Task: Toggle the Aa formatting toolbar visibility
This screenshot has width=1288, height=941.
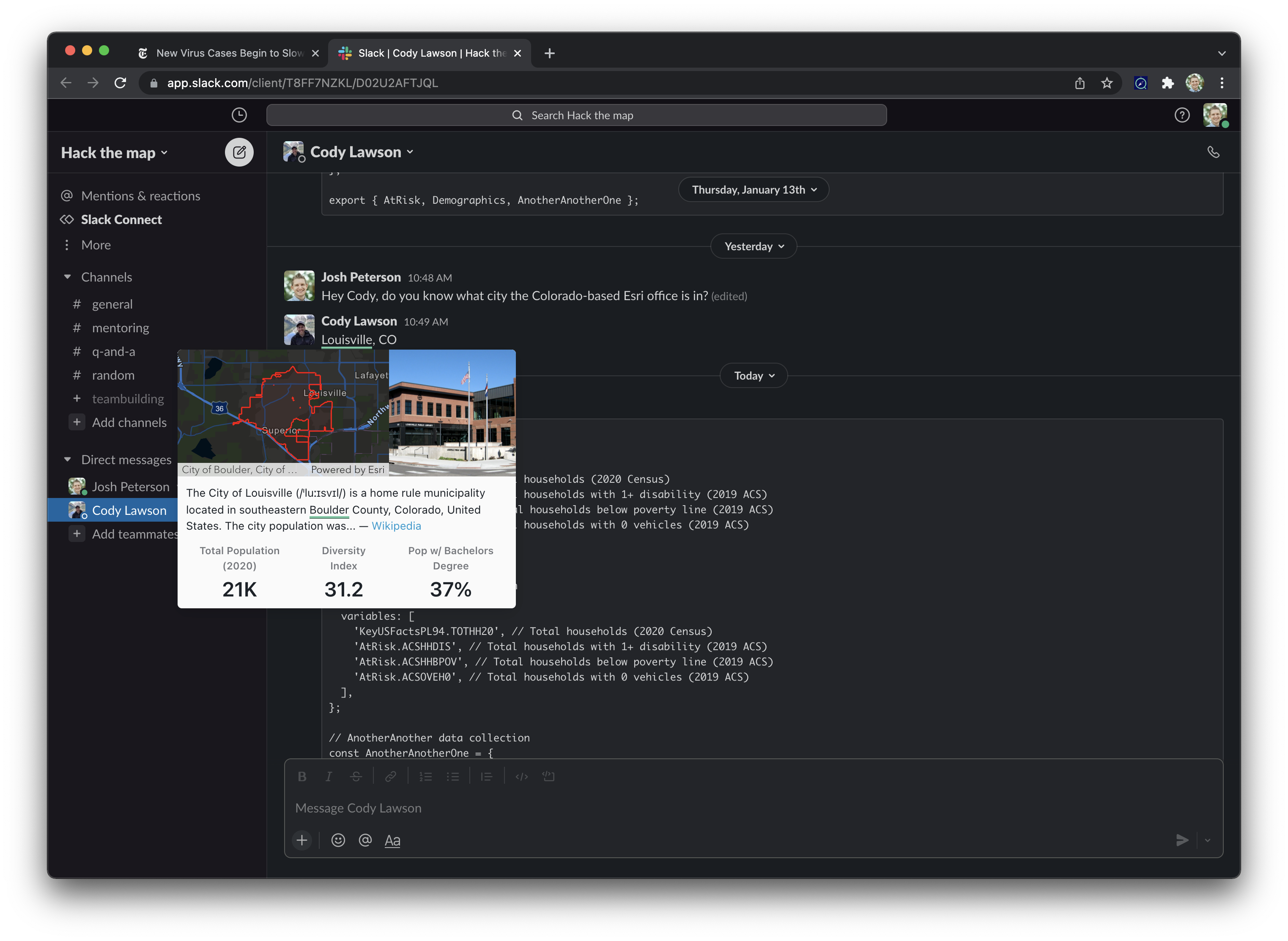Action: click(392, 840)
